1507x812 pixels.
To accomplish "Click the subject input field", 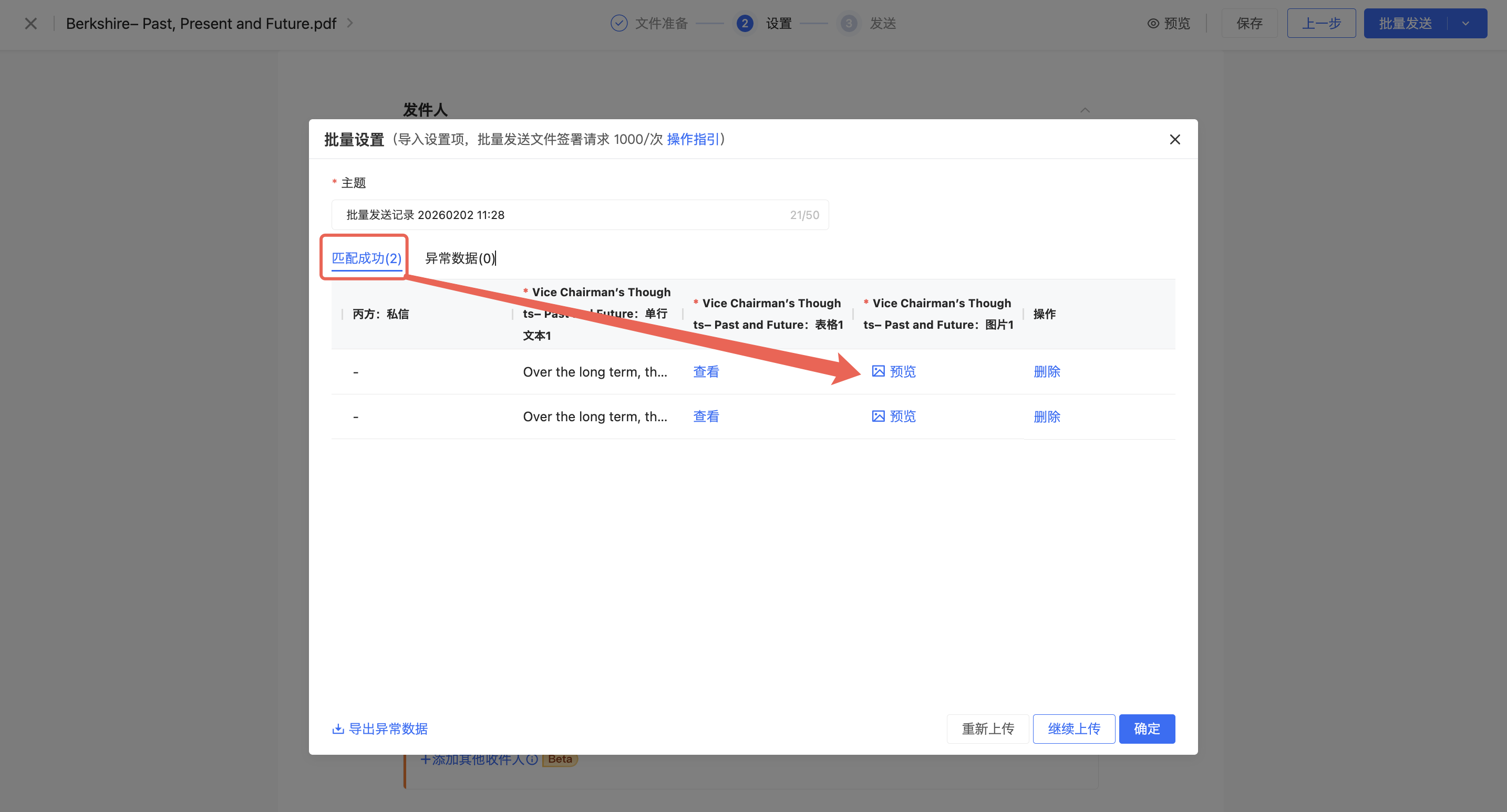I will 562,214.
